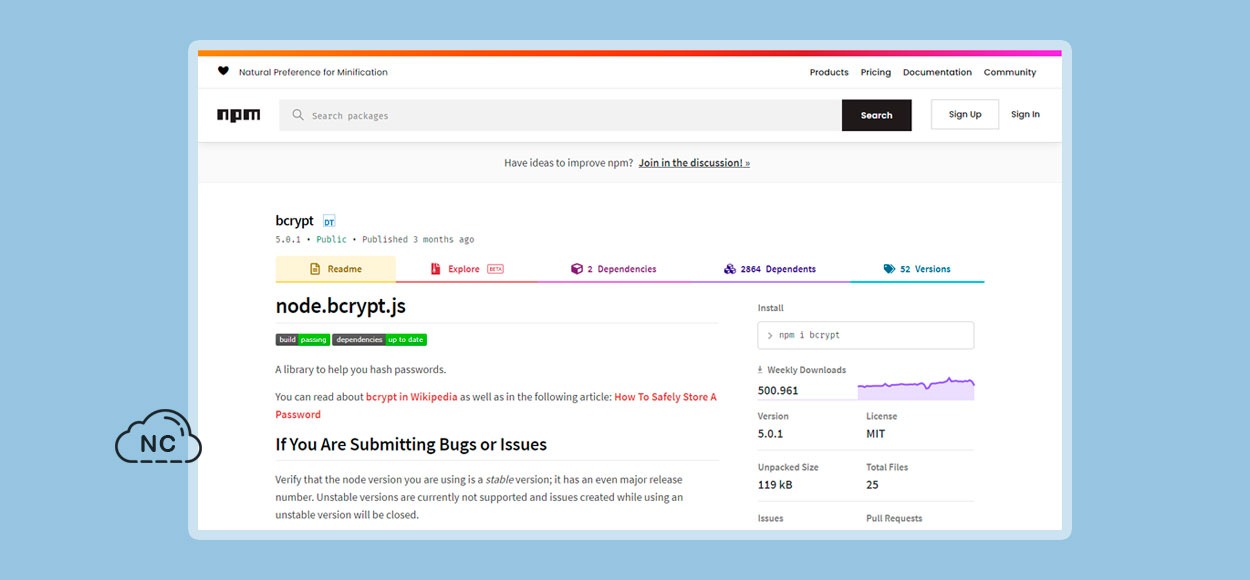Click the Sign In link
The width and height of the screenshot is (1250, 580).
[x=1025, y=114]
